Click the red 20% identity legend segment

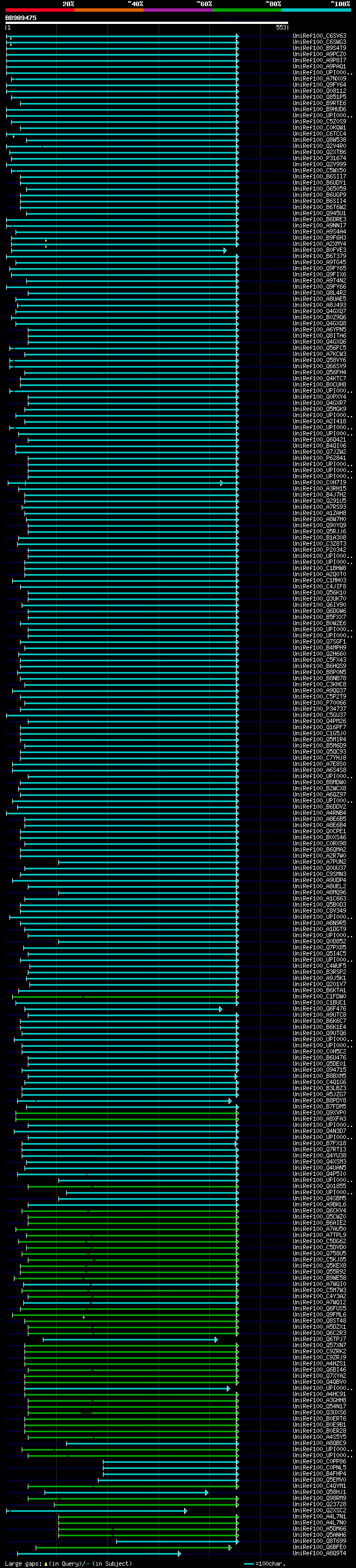click(x=39, y=10)
